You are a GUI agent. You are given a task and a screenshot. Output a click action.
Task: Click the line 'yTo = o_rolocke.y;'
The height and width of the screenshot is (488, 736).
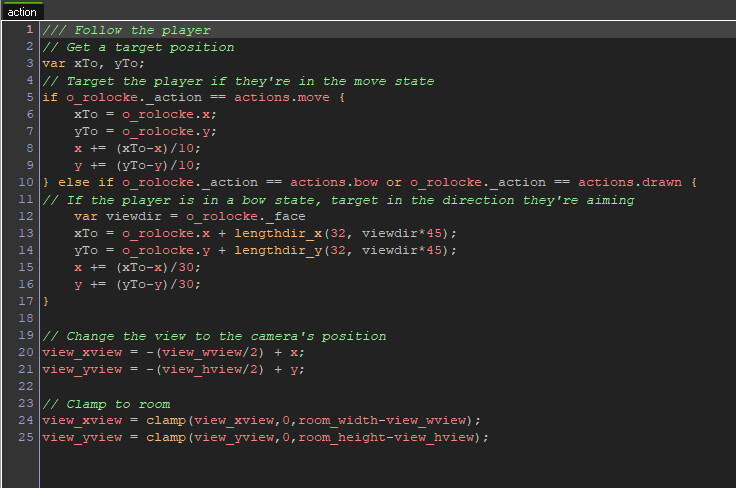pos(145,131)
